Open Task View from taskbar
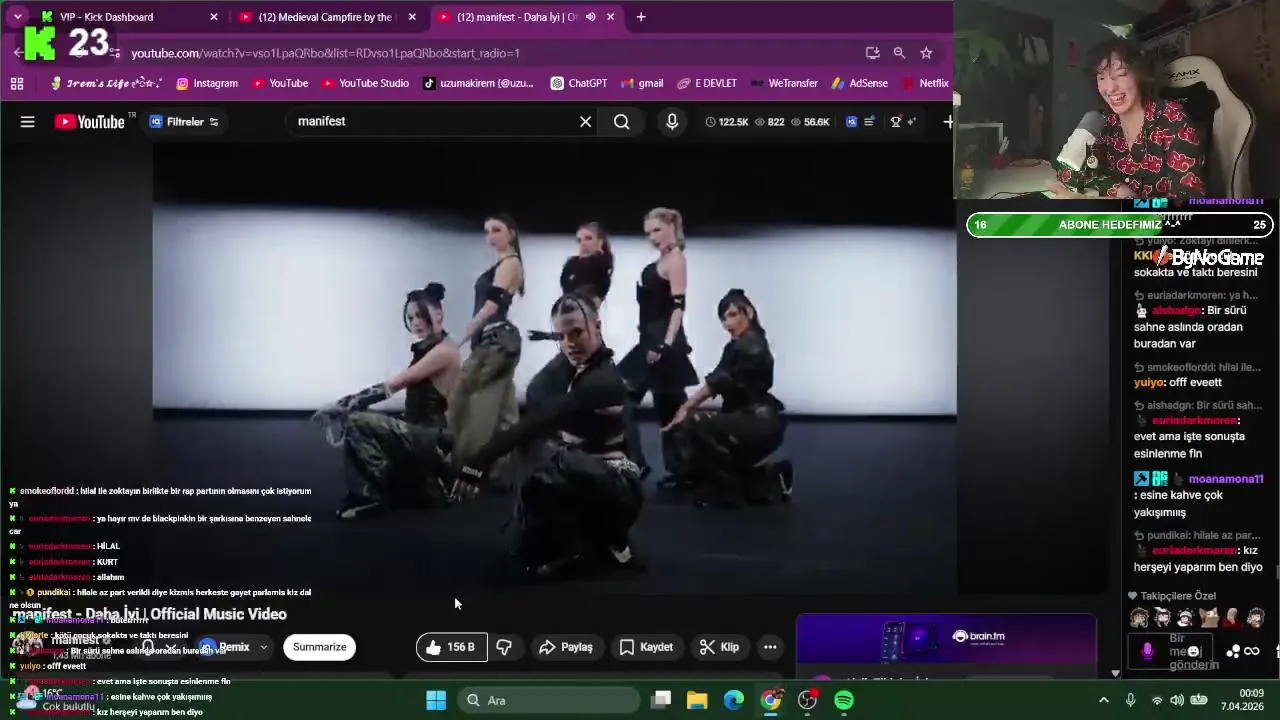Viewport: 1280px width, 720px height. click(x=661, y=701)
